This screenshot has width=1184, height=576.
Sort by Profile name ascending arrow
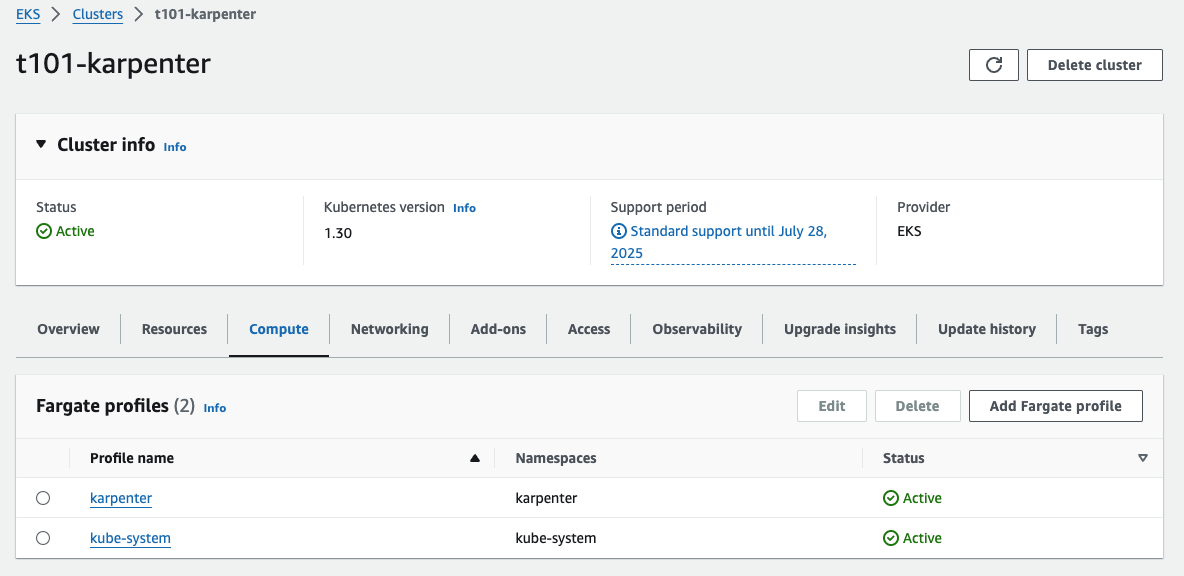pos(475,458)
